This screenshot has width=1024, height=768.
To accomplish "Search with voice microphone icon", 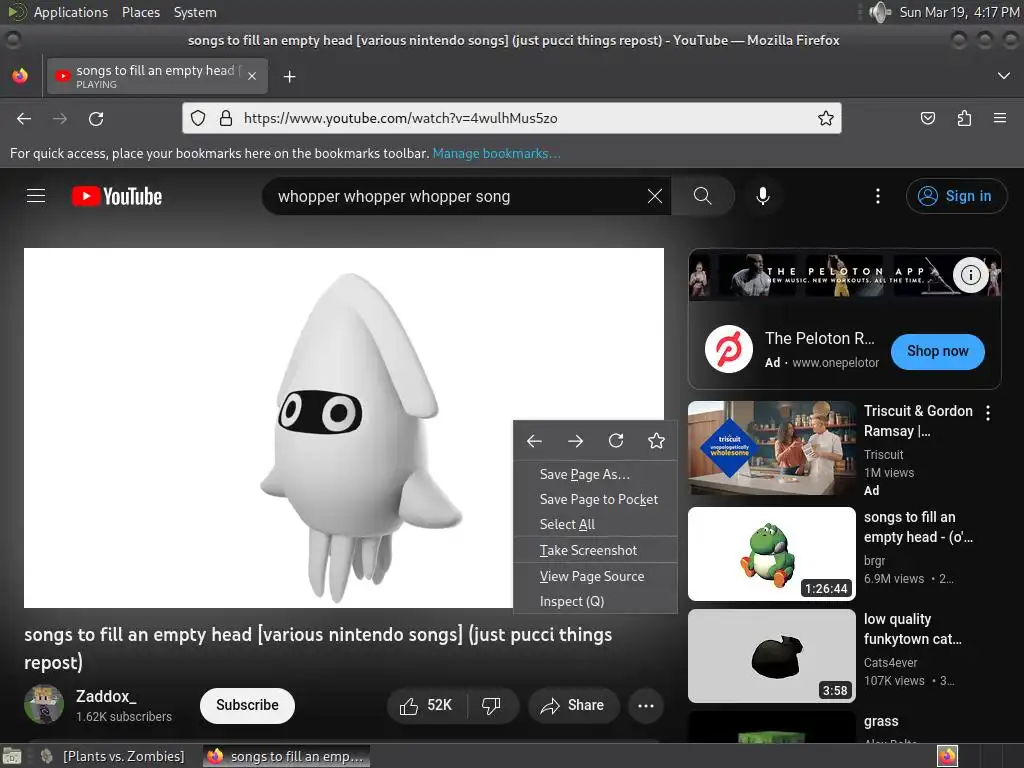I will pyautogui.click(x=762, y=196).
